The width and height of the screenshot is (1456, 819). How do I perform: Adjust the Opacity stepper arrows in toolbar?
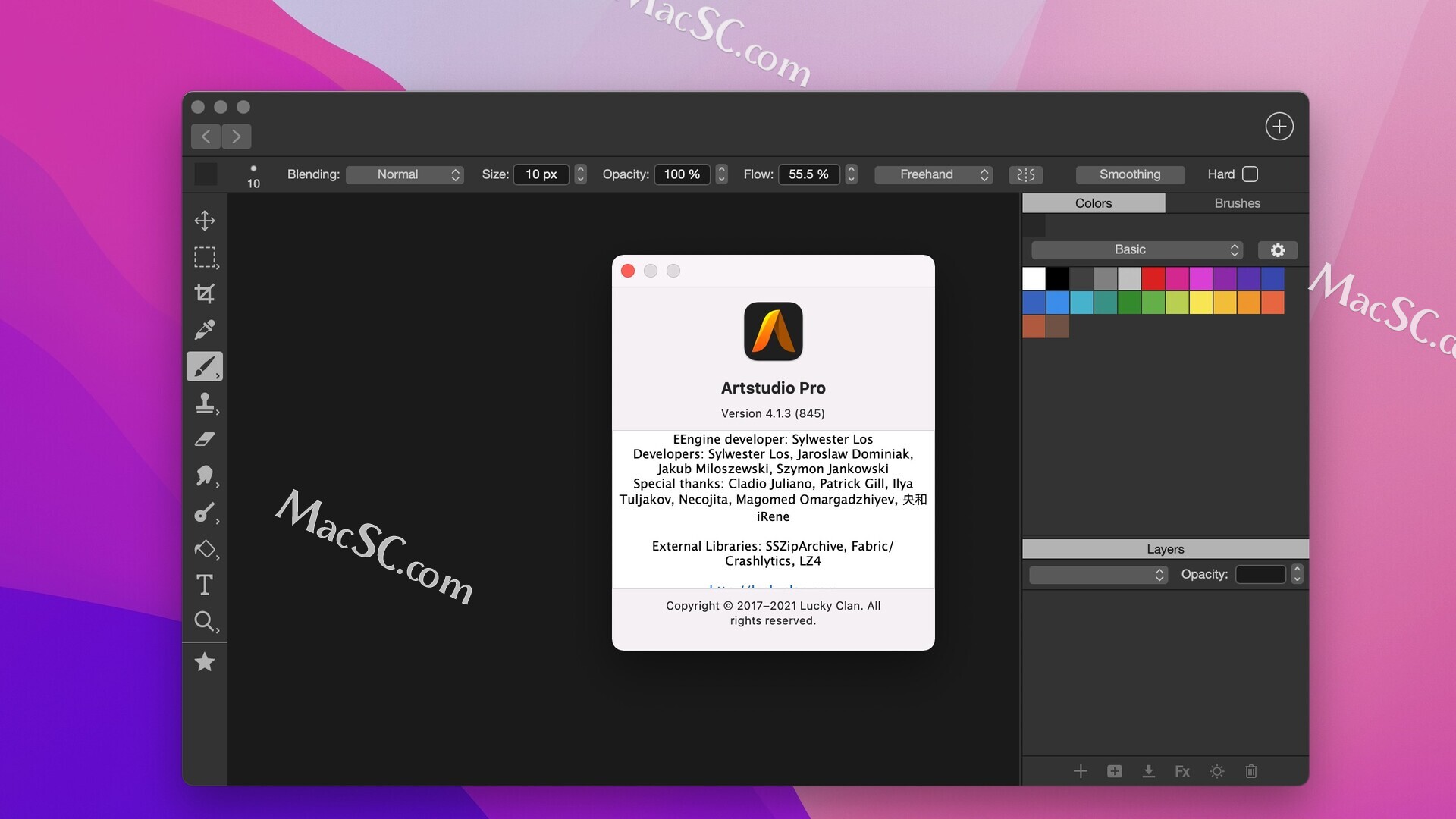[x=721, y=174]
